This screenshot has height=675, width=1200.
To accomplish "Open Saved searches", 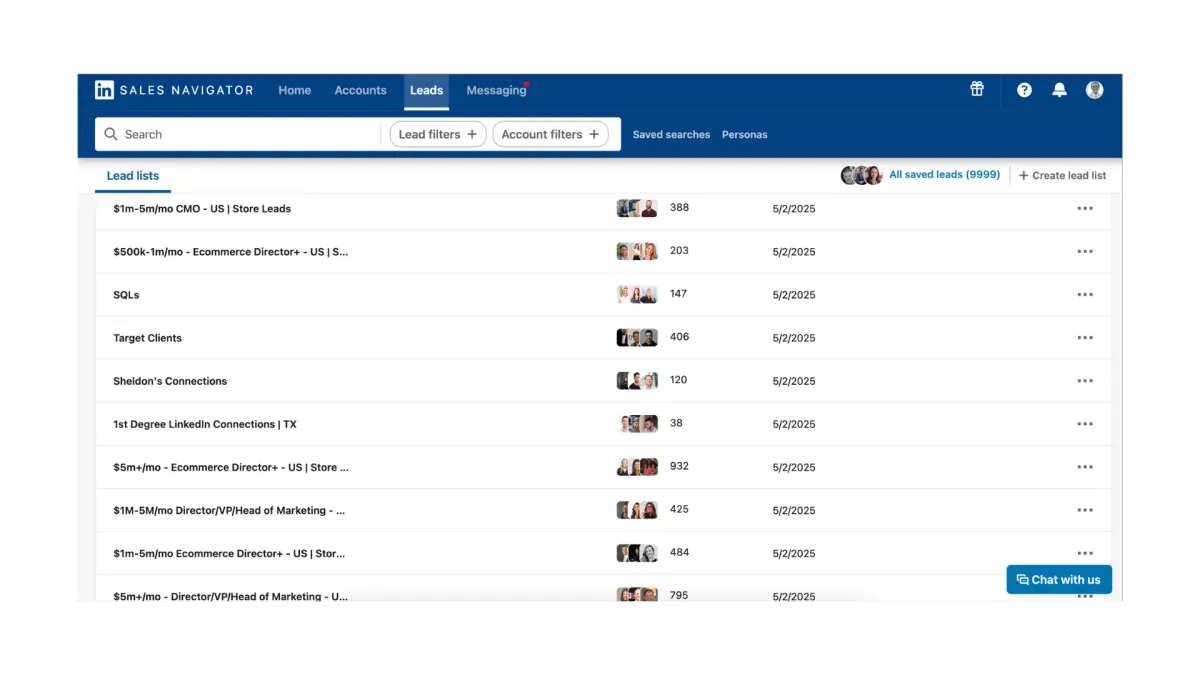I will pos(671,134).
